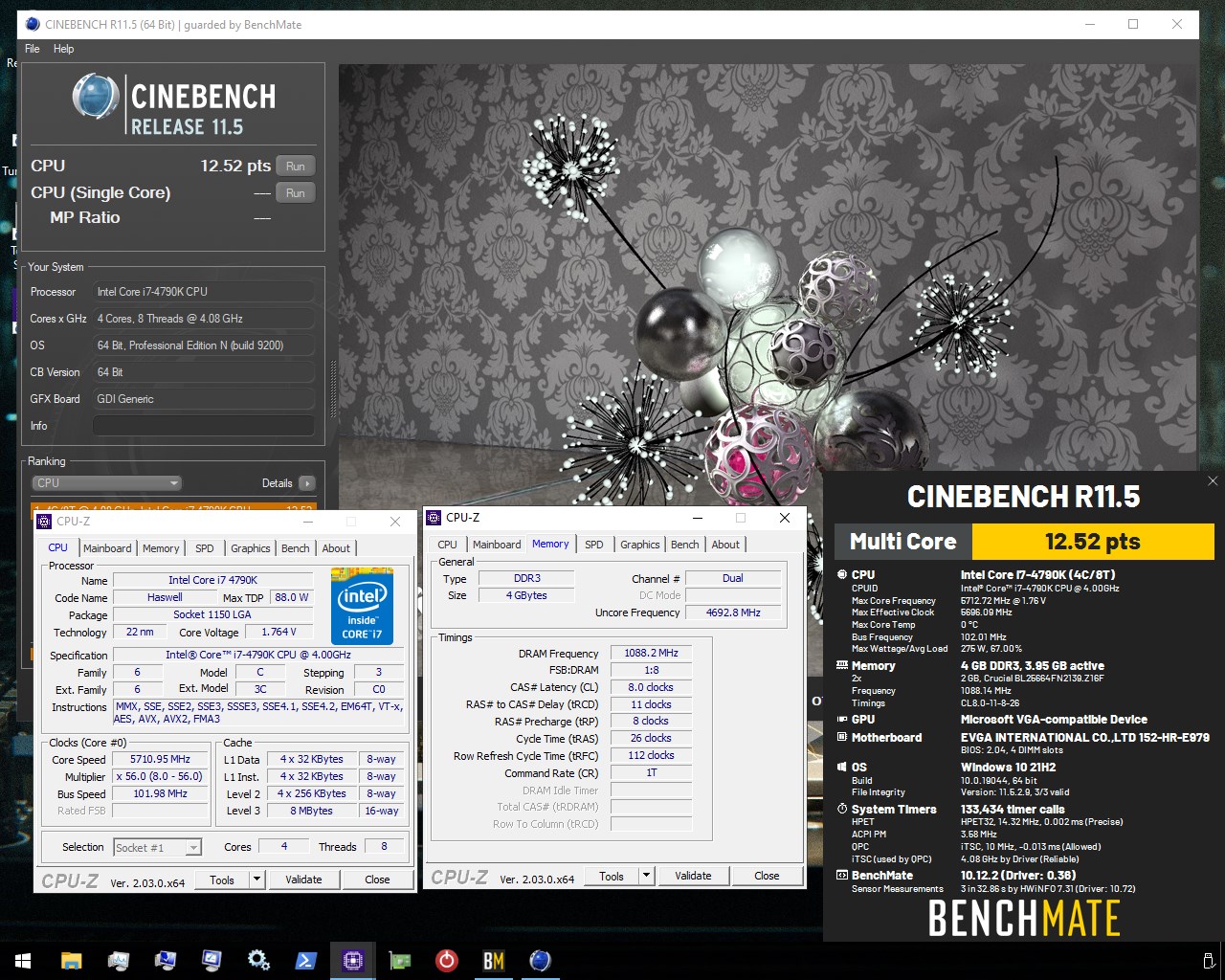Click the 12.52 pts BenchMate score
This screenshot has height=980, width=1225.
[x=1092, y=542]
